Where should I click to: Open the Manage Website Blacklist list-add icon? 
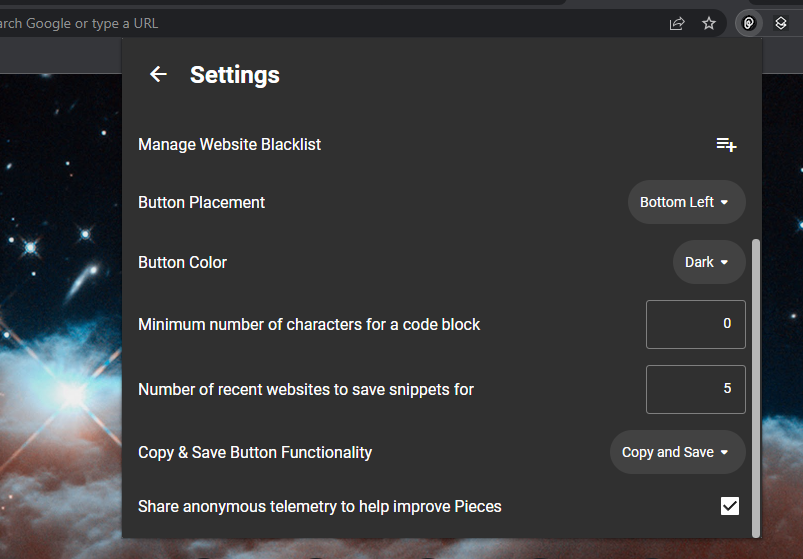pos(726,145)
